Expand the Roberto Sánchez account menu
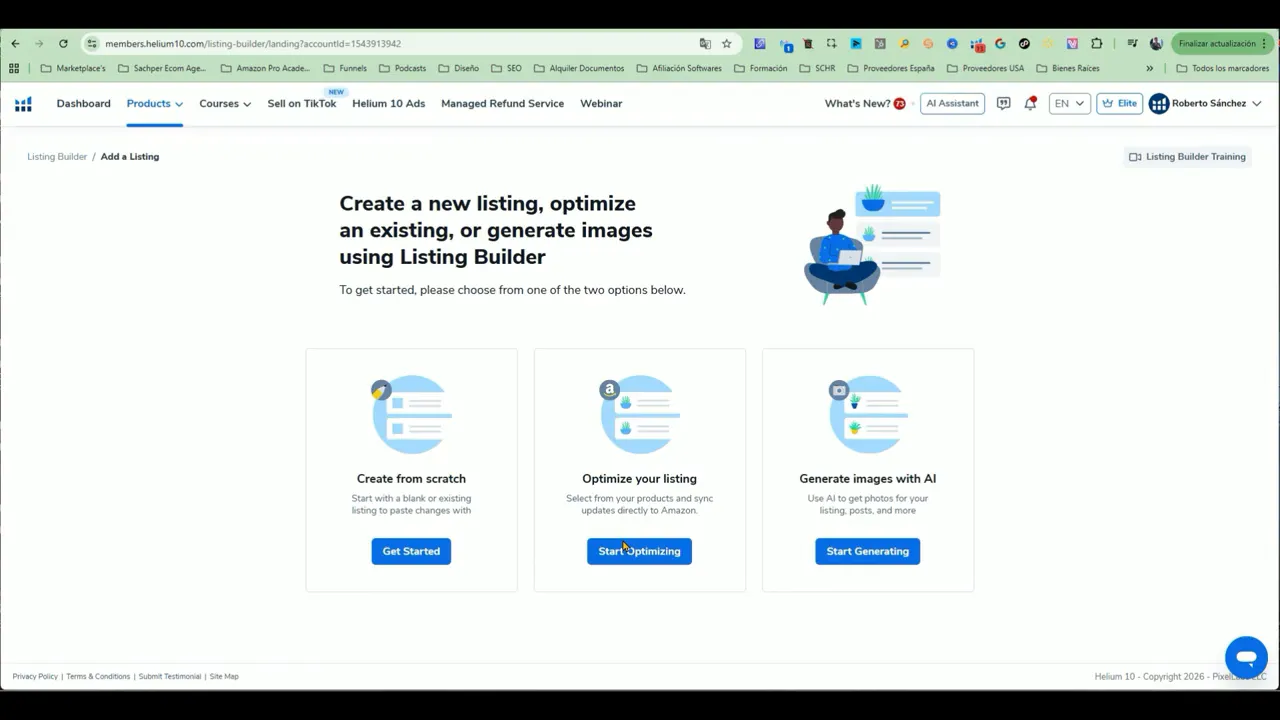 click(x=1205, y=104)
